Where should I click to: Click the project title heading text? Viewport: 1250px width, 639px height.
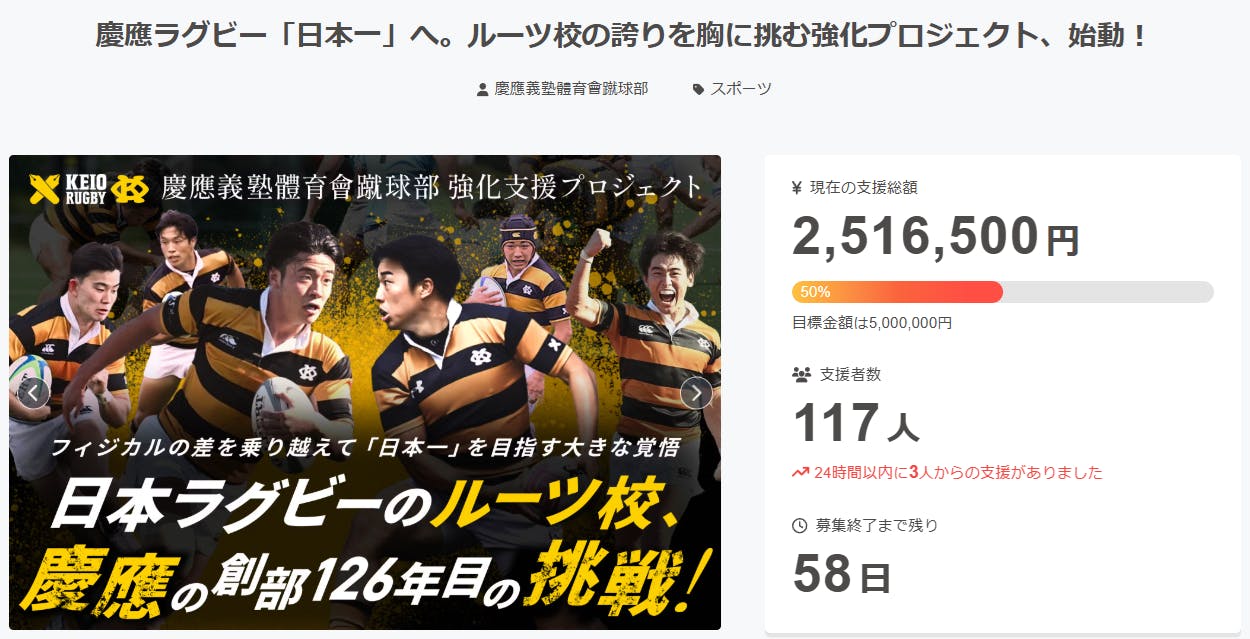click(624, 38)
